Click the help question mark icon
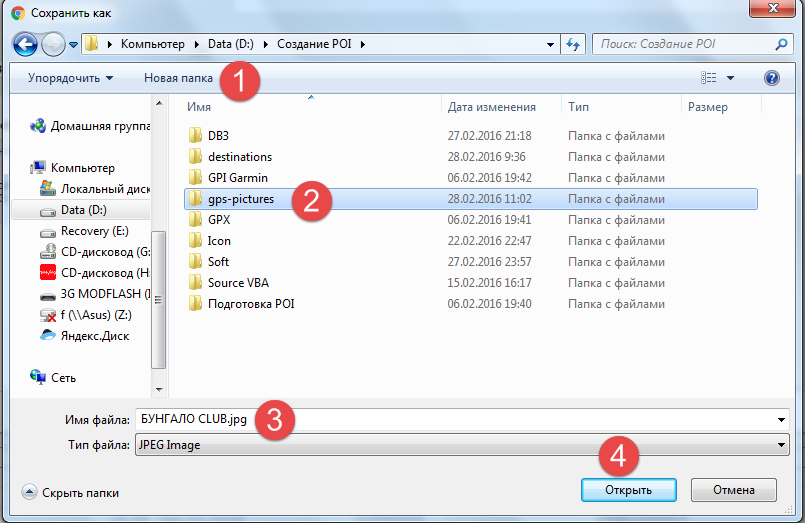 tap(771, 78)
